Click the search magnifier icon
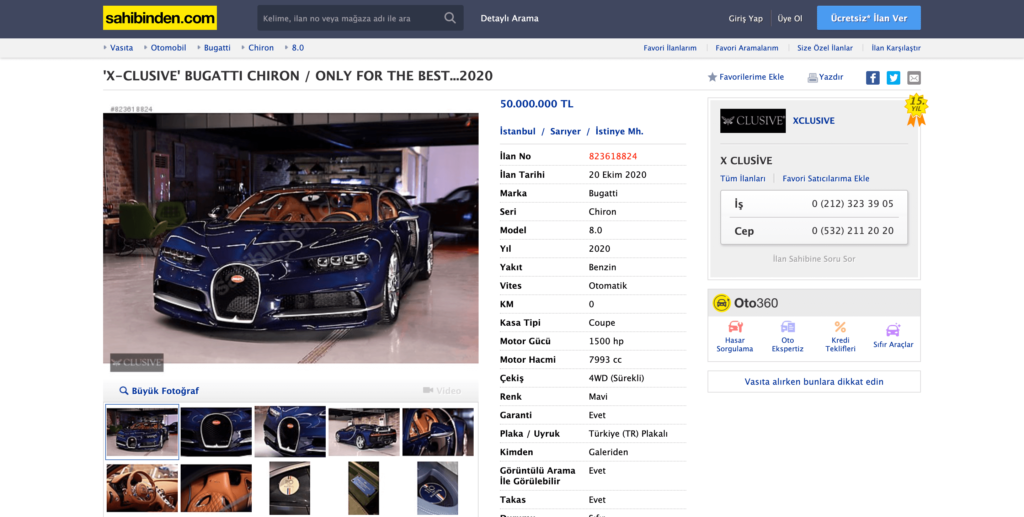1024x517 pixels. [x=450, y=18]
